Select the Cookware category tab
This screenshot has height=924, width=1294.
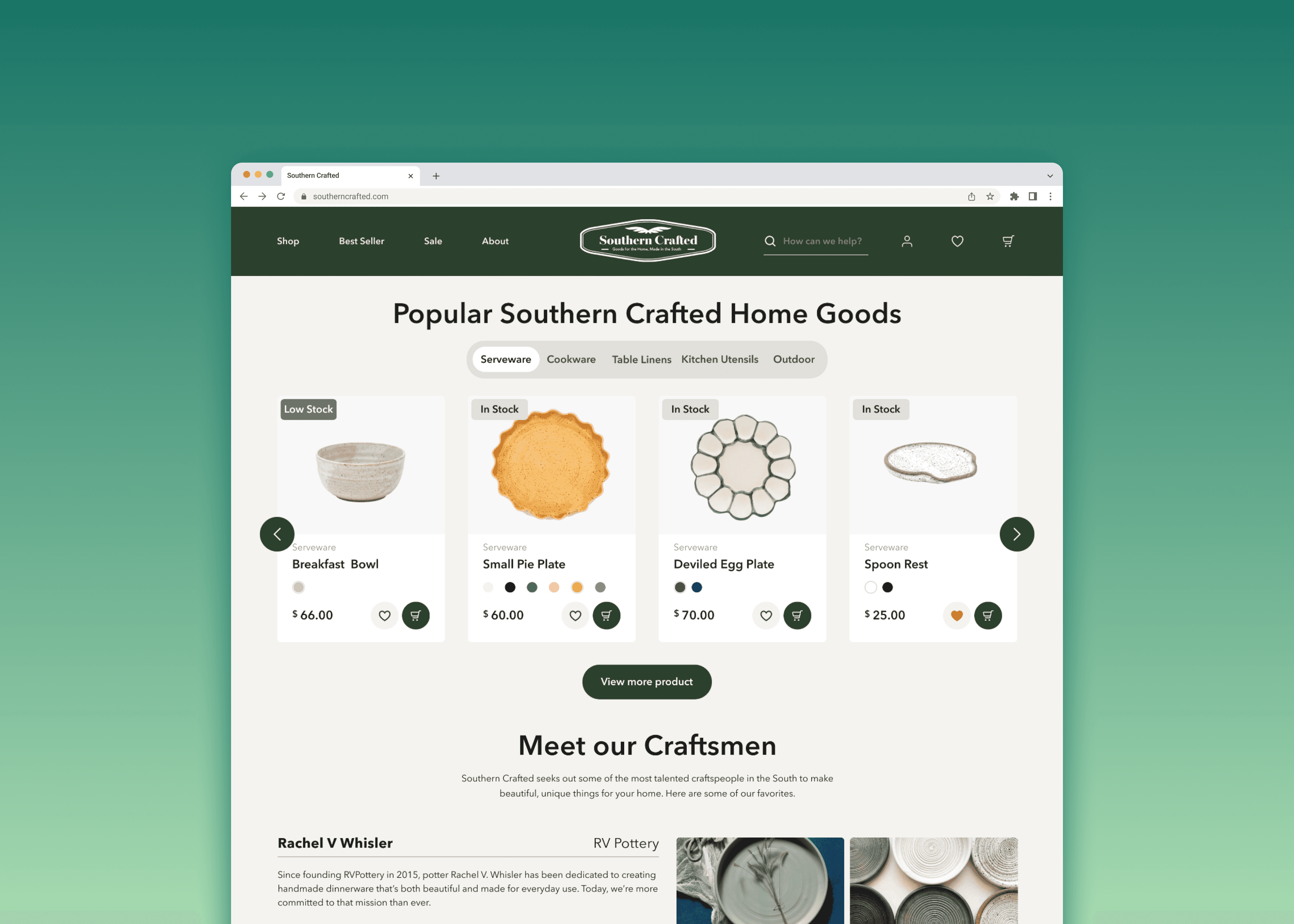pos(571,359)
